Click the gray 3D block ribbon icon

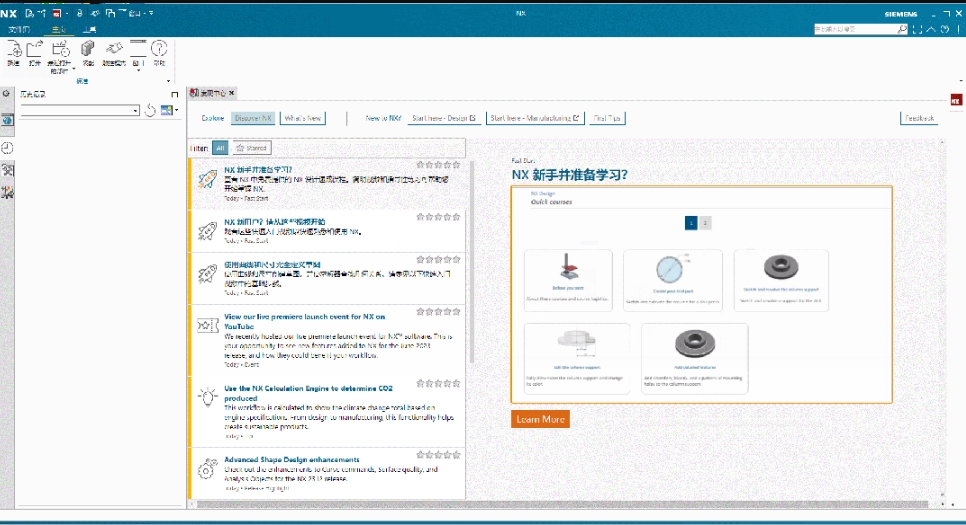coord(87,49)
